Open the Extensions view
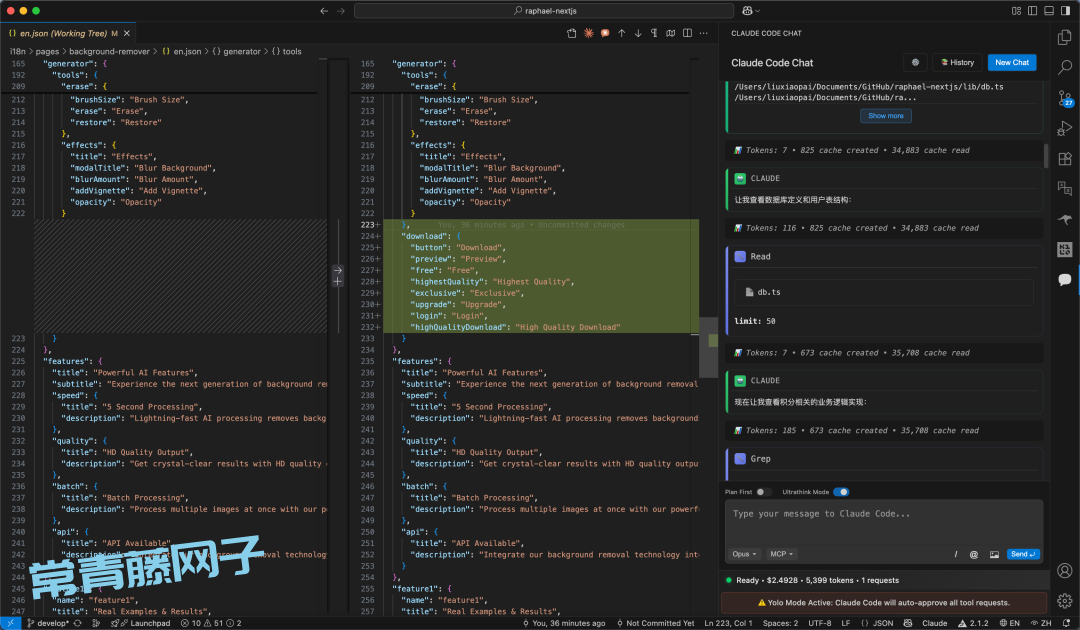The height and width of the screenshot is (630, 1080). pos(1064,158)
